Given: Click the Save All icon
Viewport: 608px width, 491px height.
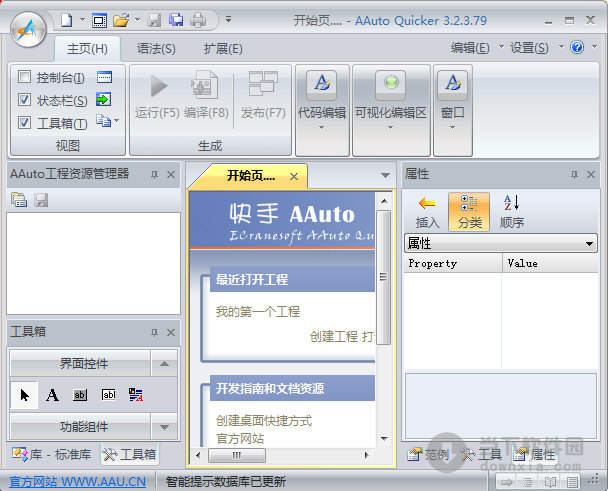Looking at the screenshot, I should tap(176, 20).
